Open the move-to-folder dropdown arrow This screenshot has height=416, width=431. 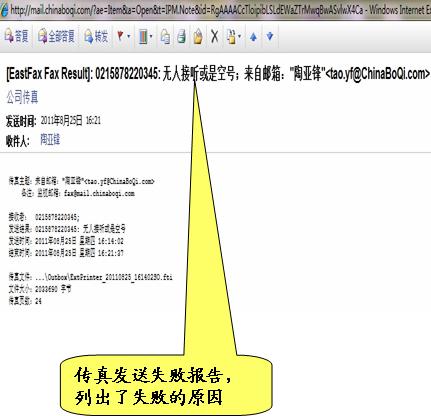pos(240,36)
